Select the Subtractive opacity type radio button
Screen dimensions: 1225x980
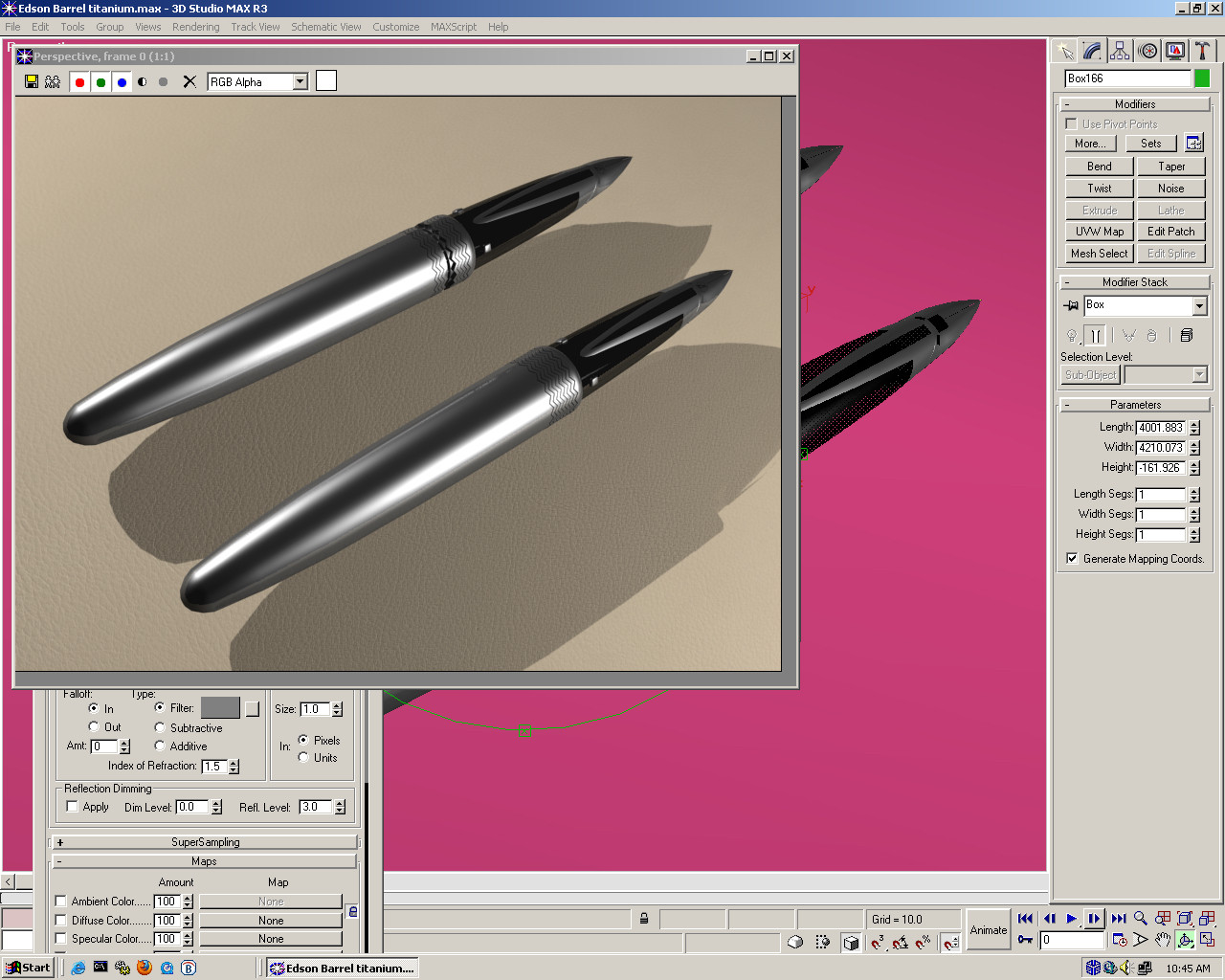point(160,728)
